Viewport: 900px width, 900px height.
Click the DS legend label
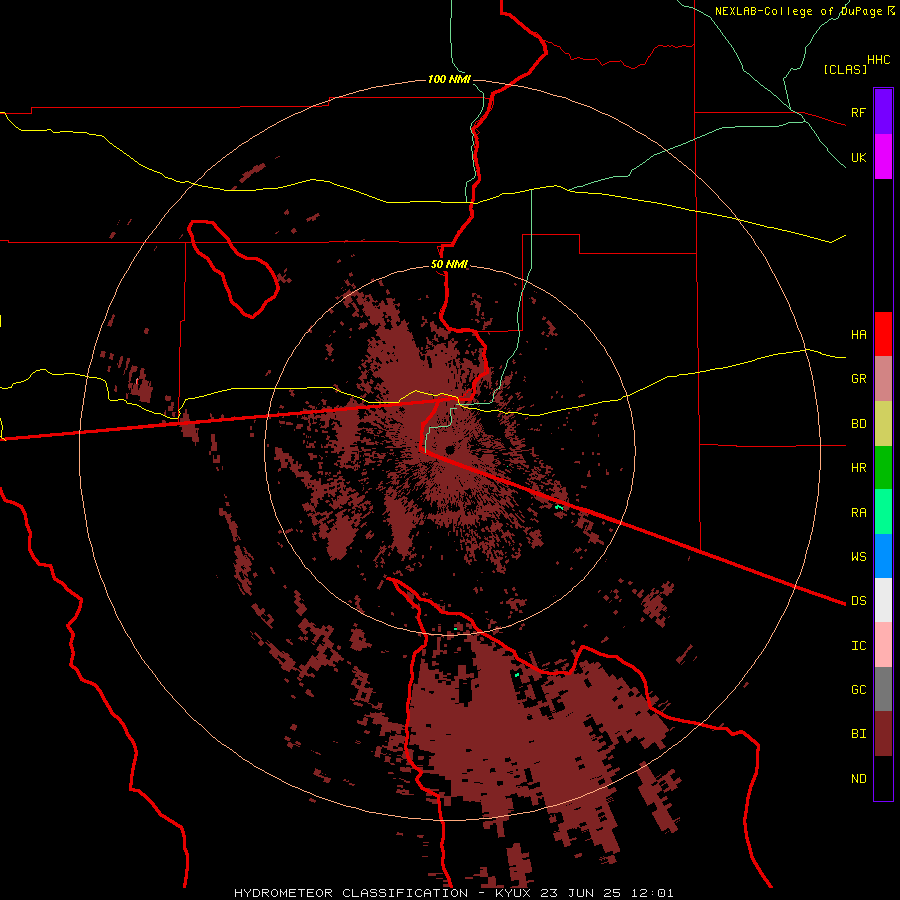[x=858, y=600]
